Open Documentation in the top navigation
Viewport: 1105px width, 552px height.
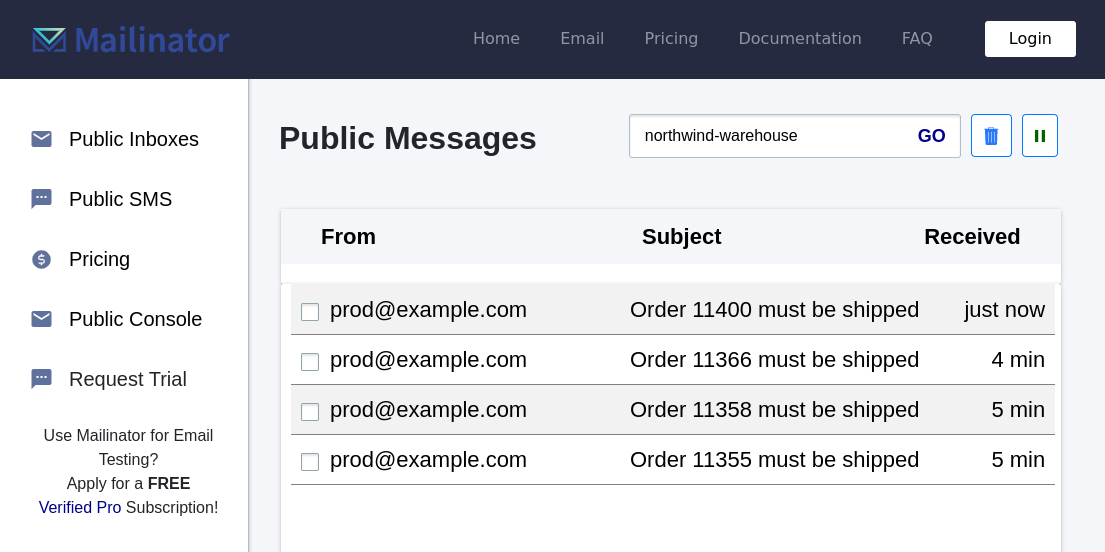[x=800, y=39]
